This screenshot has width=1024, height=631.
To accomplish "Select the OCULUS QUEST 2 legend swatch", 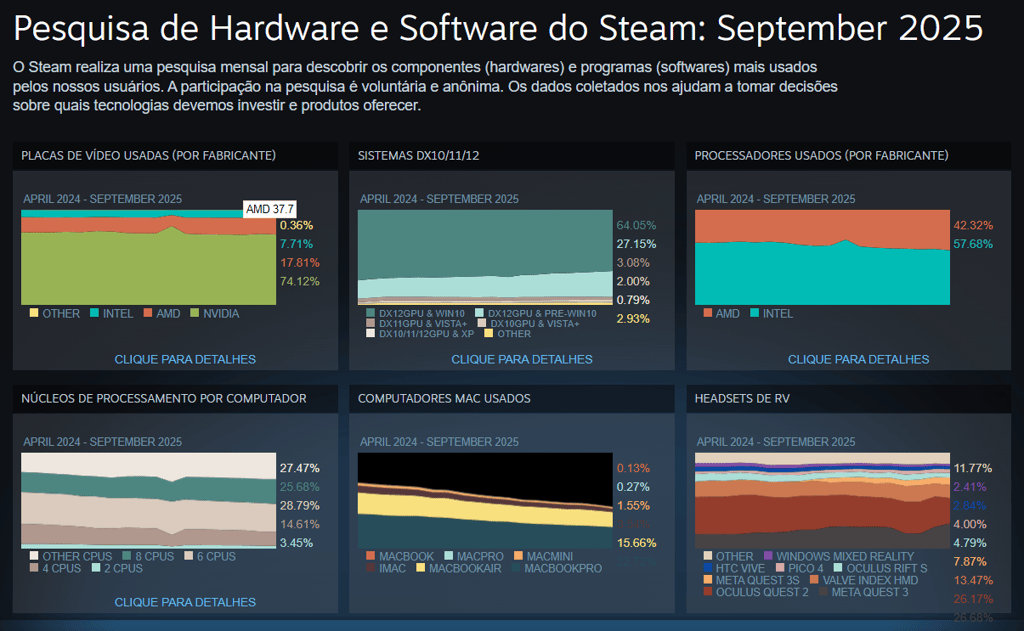I will pos(707,591).
